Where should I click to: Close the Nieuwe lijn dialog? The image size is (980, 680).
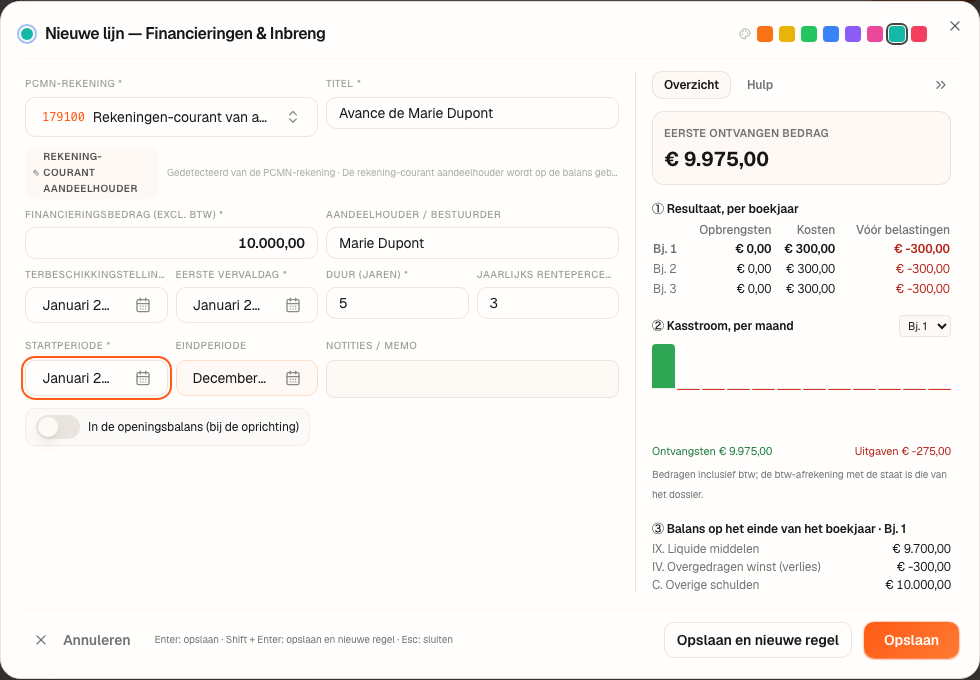[x=954, y=26]
